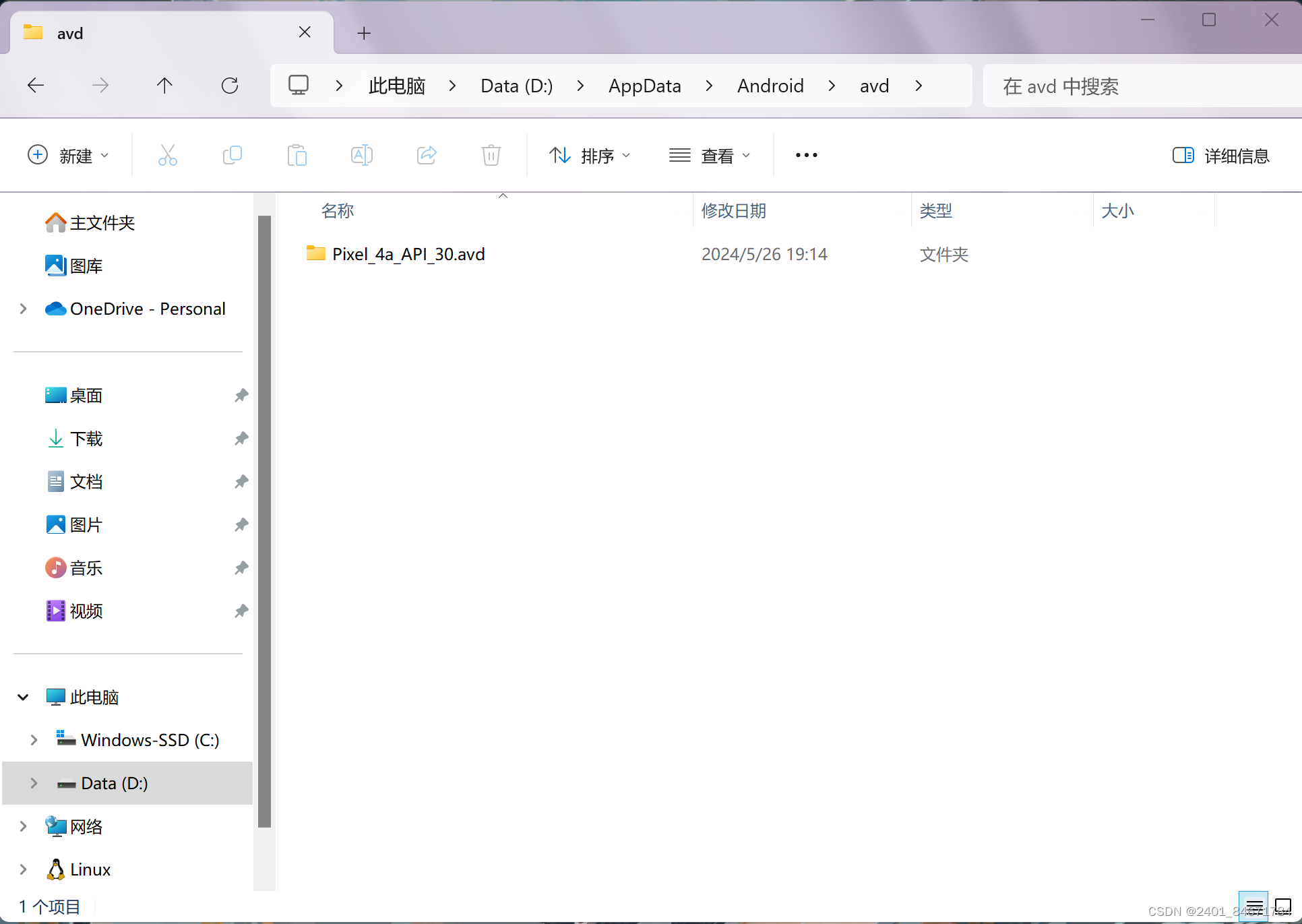Viewport: 1302px width, 924px height.
Task: Toggle the 详细信息 details pane
Action: (x=1220, y=156)
